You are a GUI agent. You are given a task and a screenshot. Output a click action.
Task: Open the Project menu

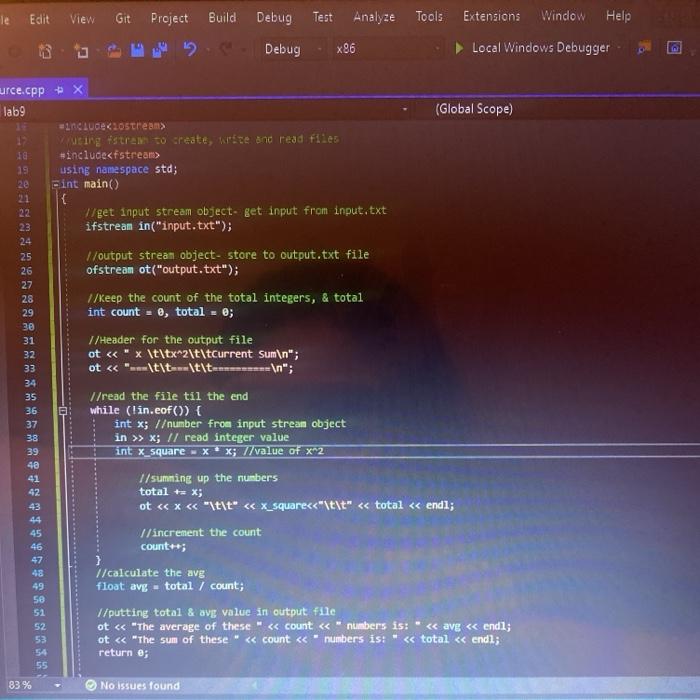point(169,18)
